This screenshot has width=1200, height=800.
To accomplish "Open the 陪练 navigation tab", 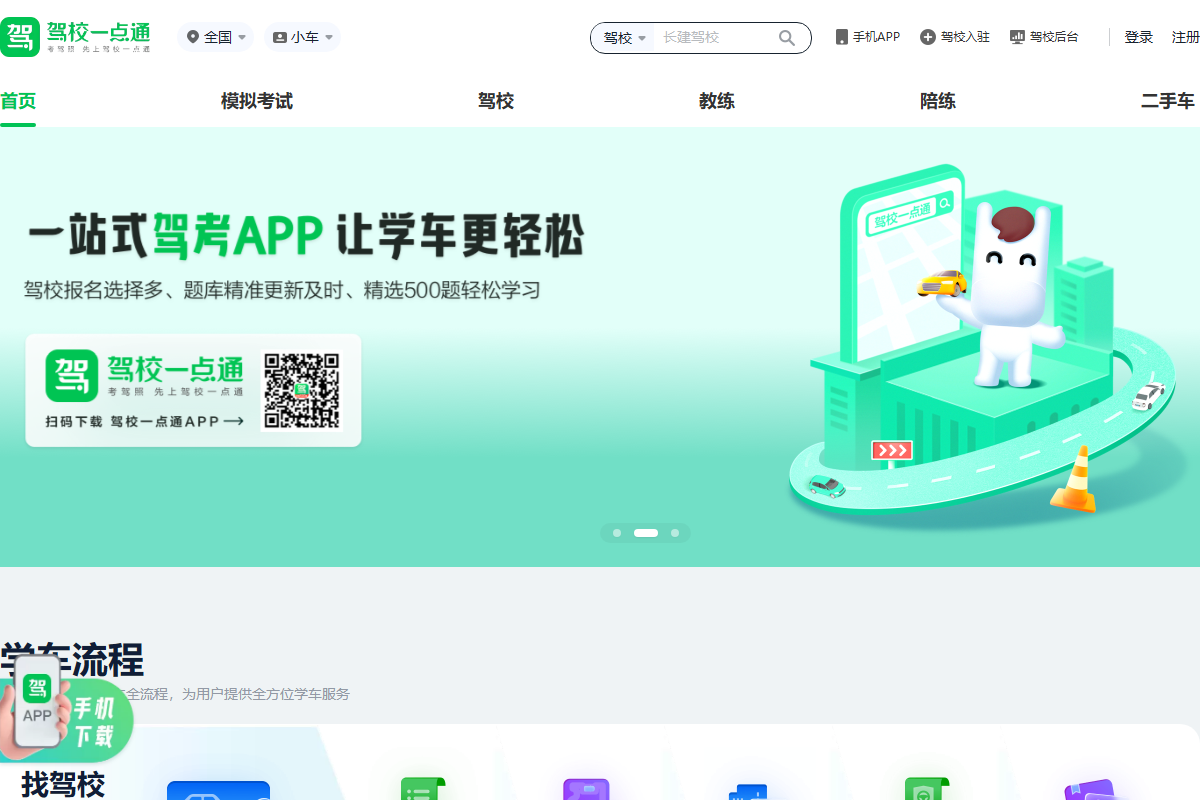I will coord(938,101).
